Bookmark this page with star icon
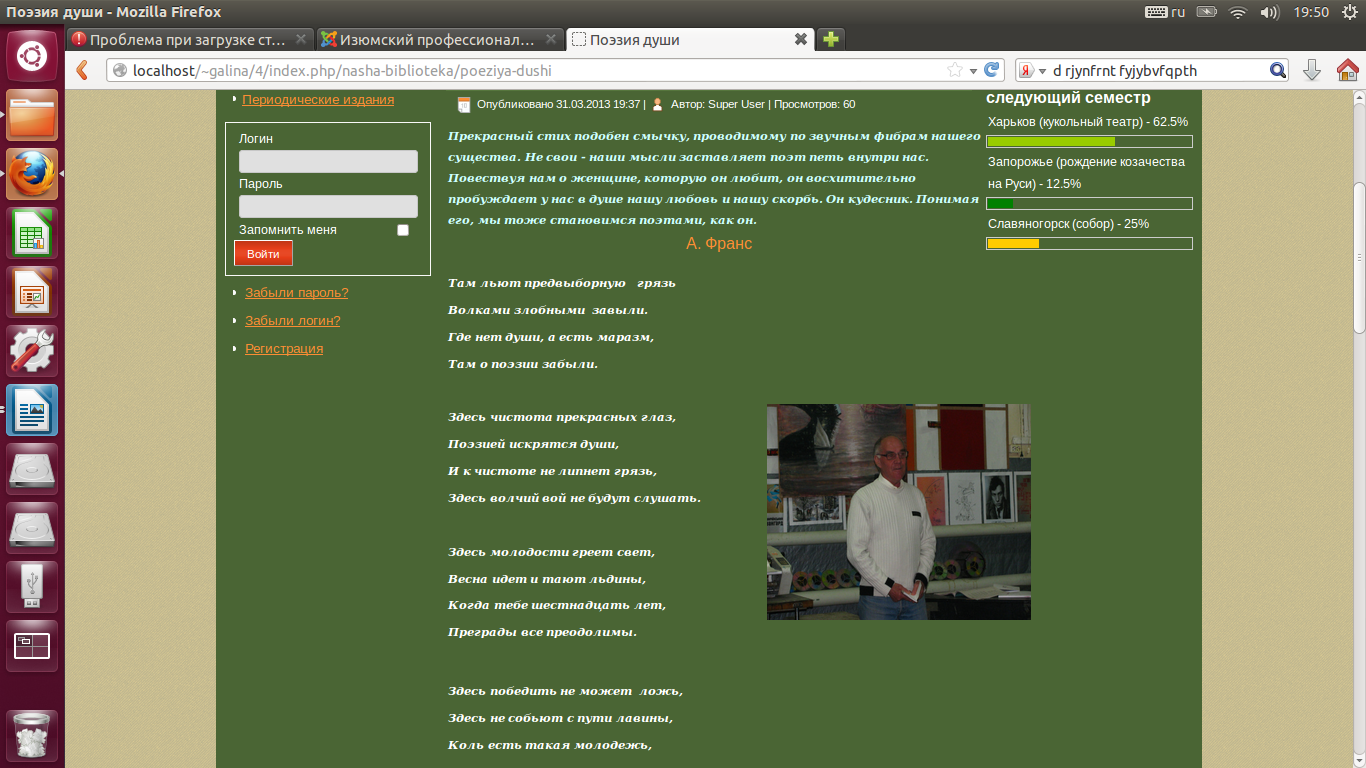Viewport: 1366px width, 768px height. [955, 70]
